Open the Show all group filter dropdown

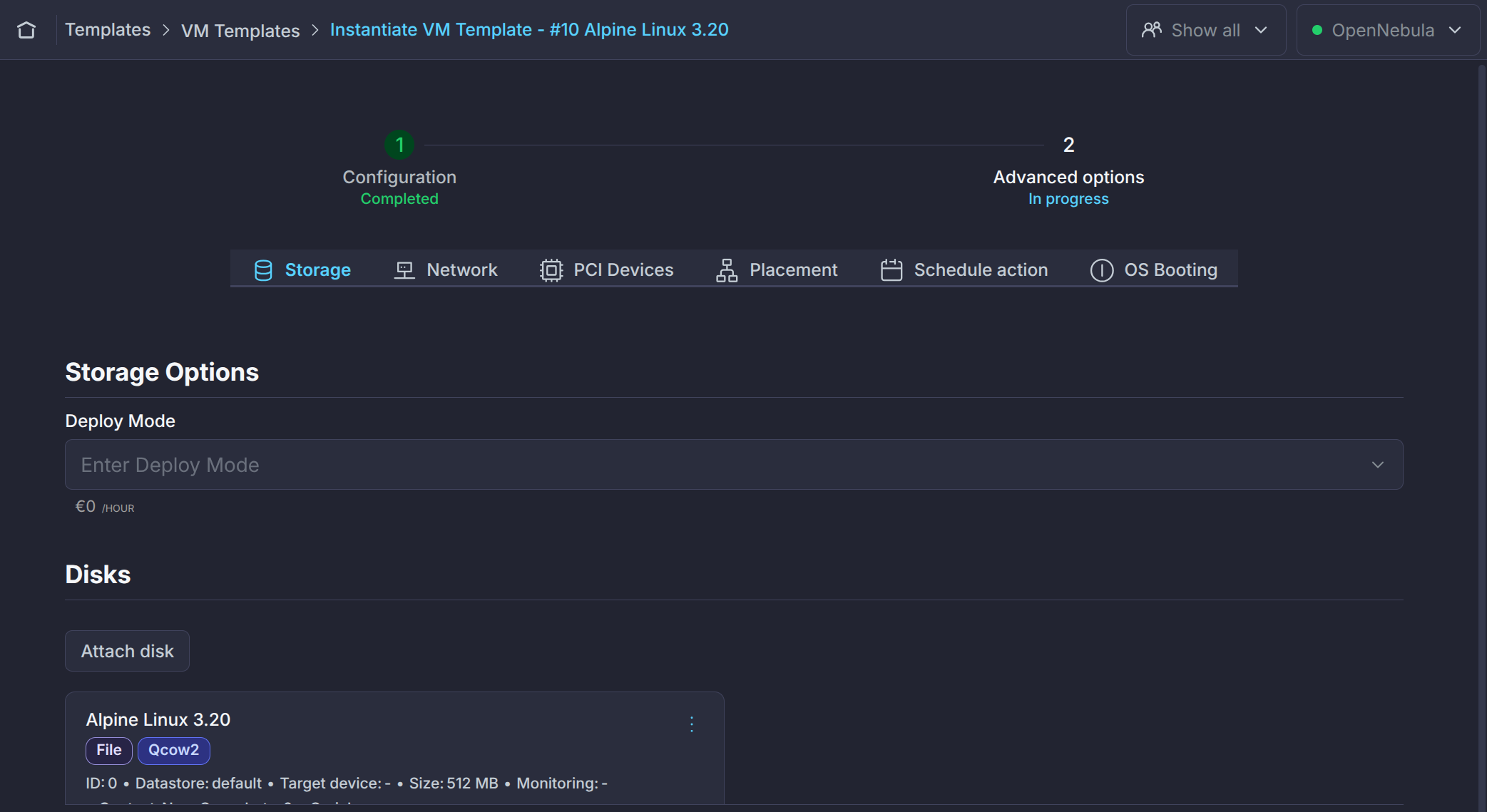tap(1205, 30)
